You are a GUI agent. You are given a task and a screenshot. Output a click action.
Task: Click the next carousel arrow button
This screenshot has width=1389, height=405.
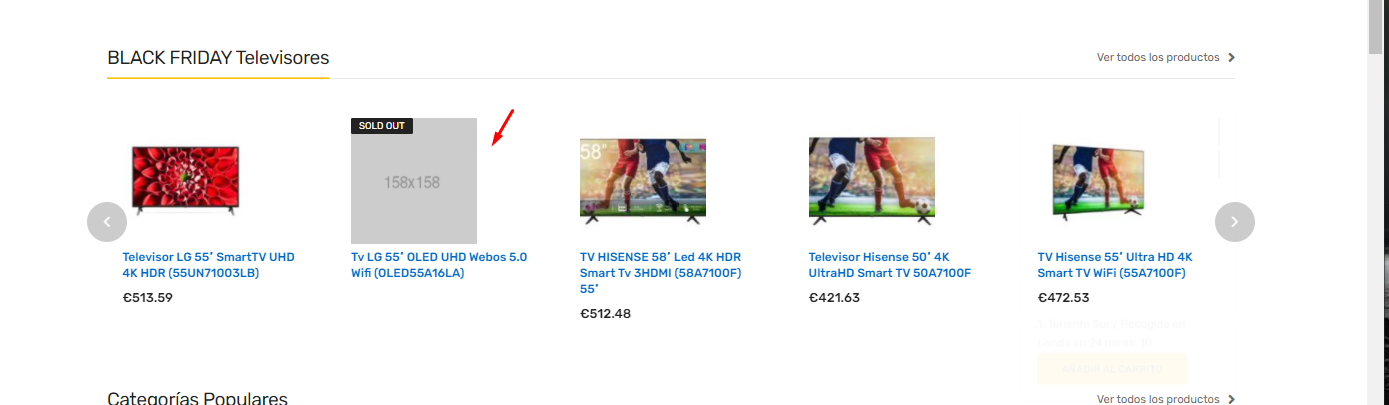(x=1234, y=222)
